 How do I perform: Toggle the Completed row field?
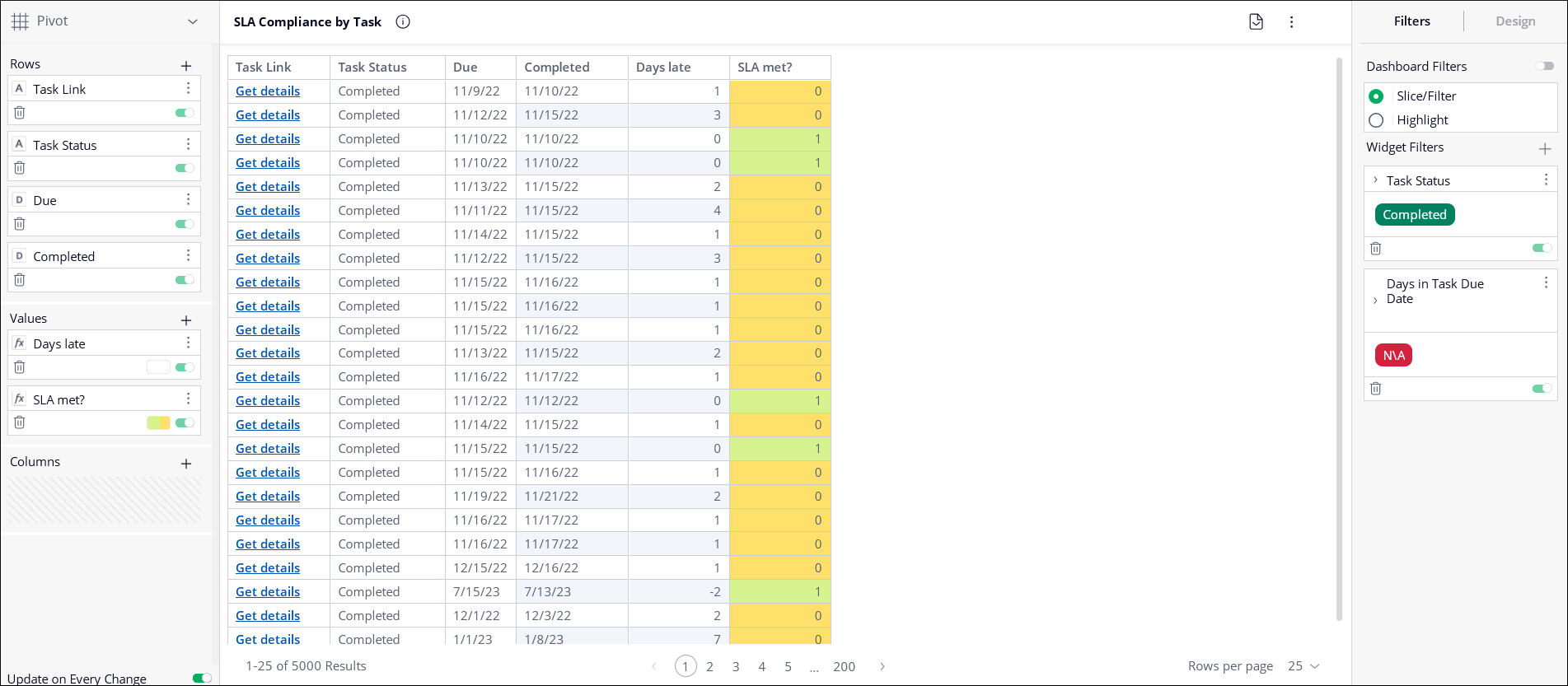pos(185,280)
